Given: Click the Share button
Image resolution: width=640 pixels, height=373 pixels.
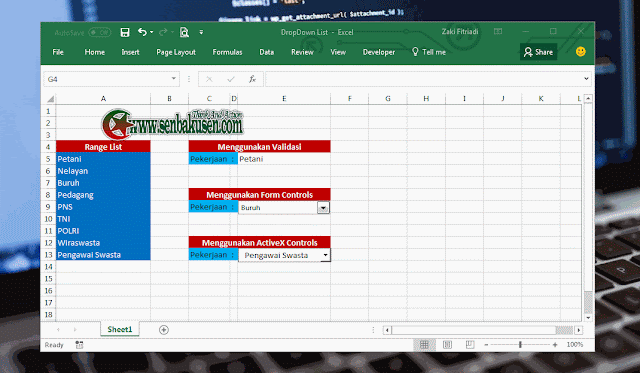Looking at the screenshot, I should point(538,52).
